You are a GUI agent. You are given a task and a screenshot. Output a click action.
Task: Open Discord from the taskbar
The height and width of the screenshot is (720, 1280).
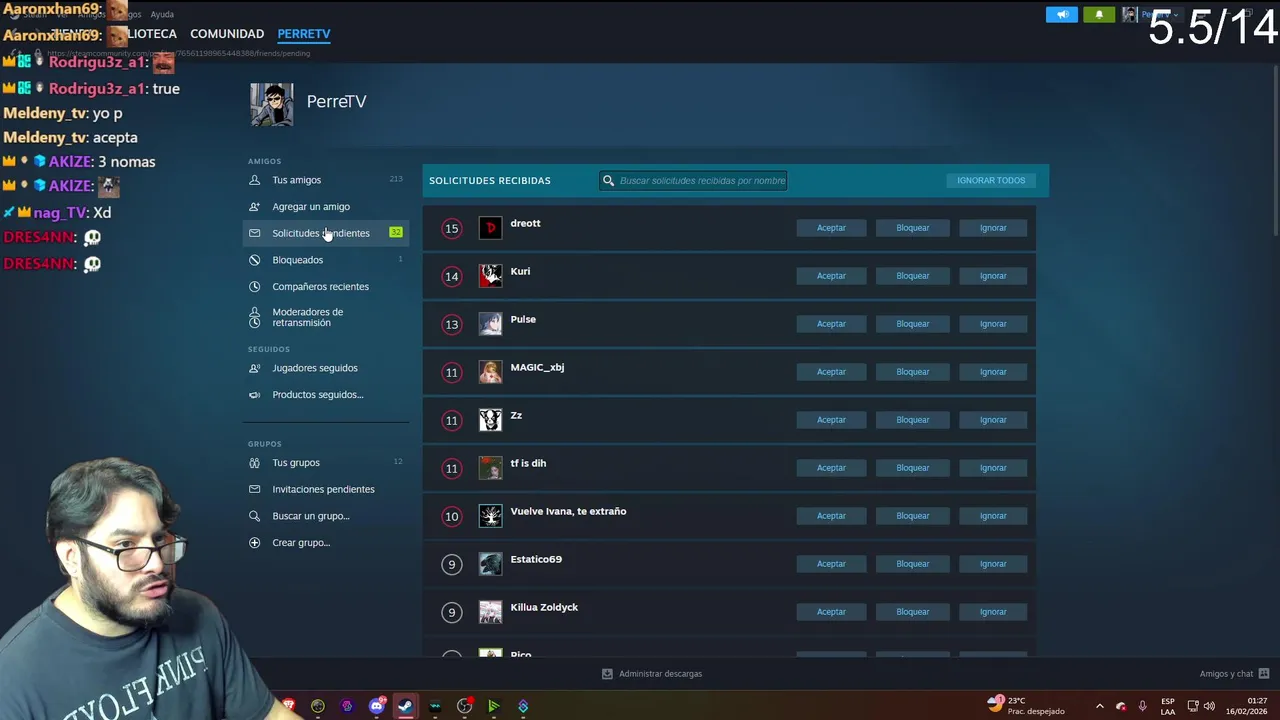click(377, 706)
